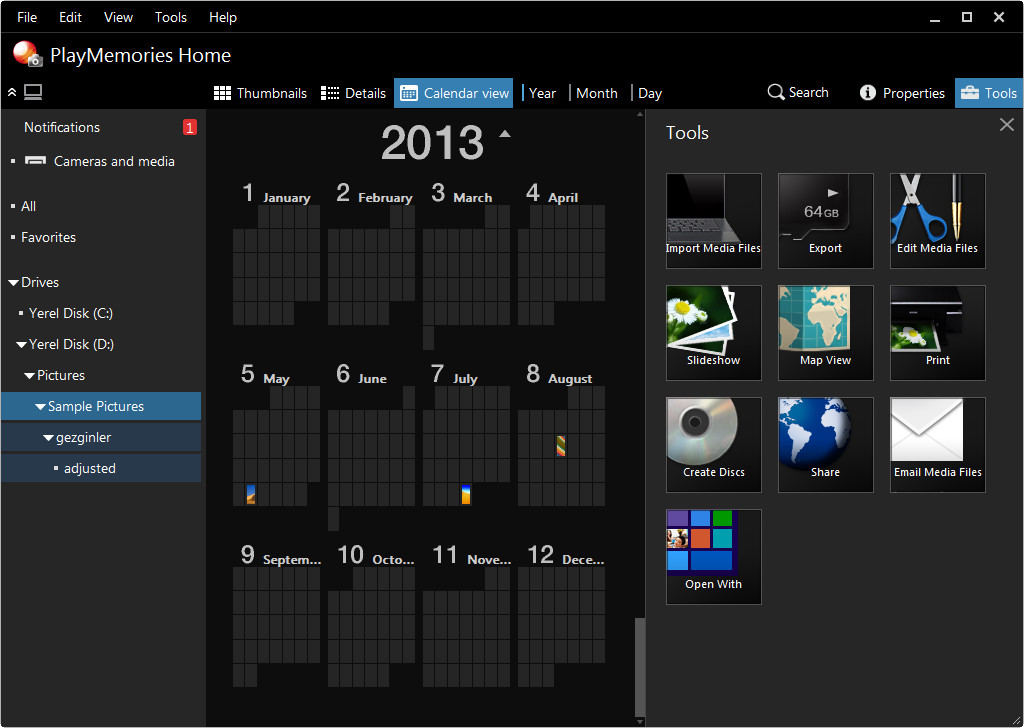Collapse the gezginler folder node
The width and height of the screenshot is (1024, 728).
click(48, 437)
